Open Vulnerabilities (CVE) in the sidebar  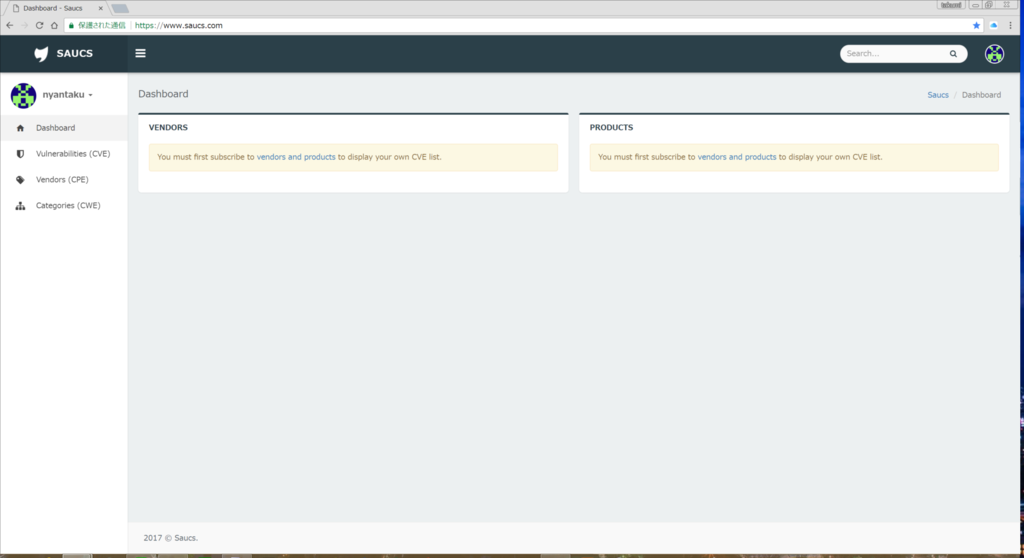pos(64,154)
